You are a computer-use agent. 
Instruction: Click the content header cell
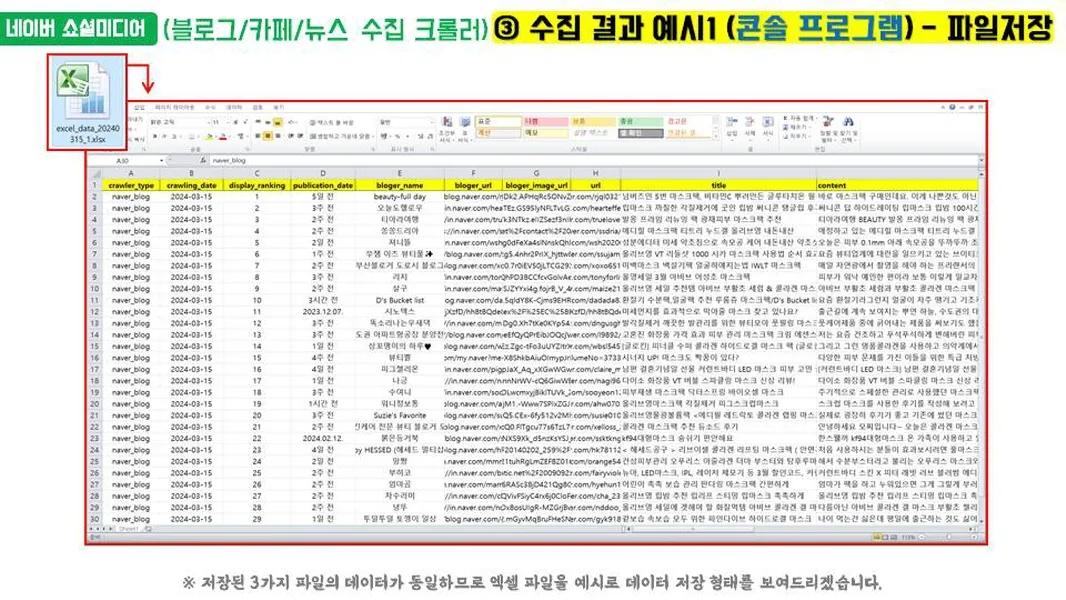click(897, 185)
